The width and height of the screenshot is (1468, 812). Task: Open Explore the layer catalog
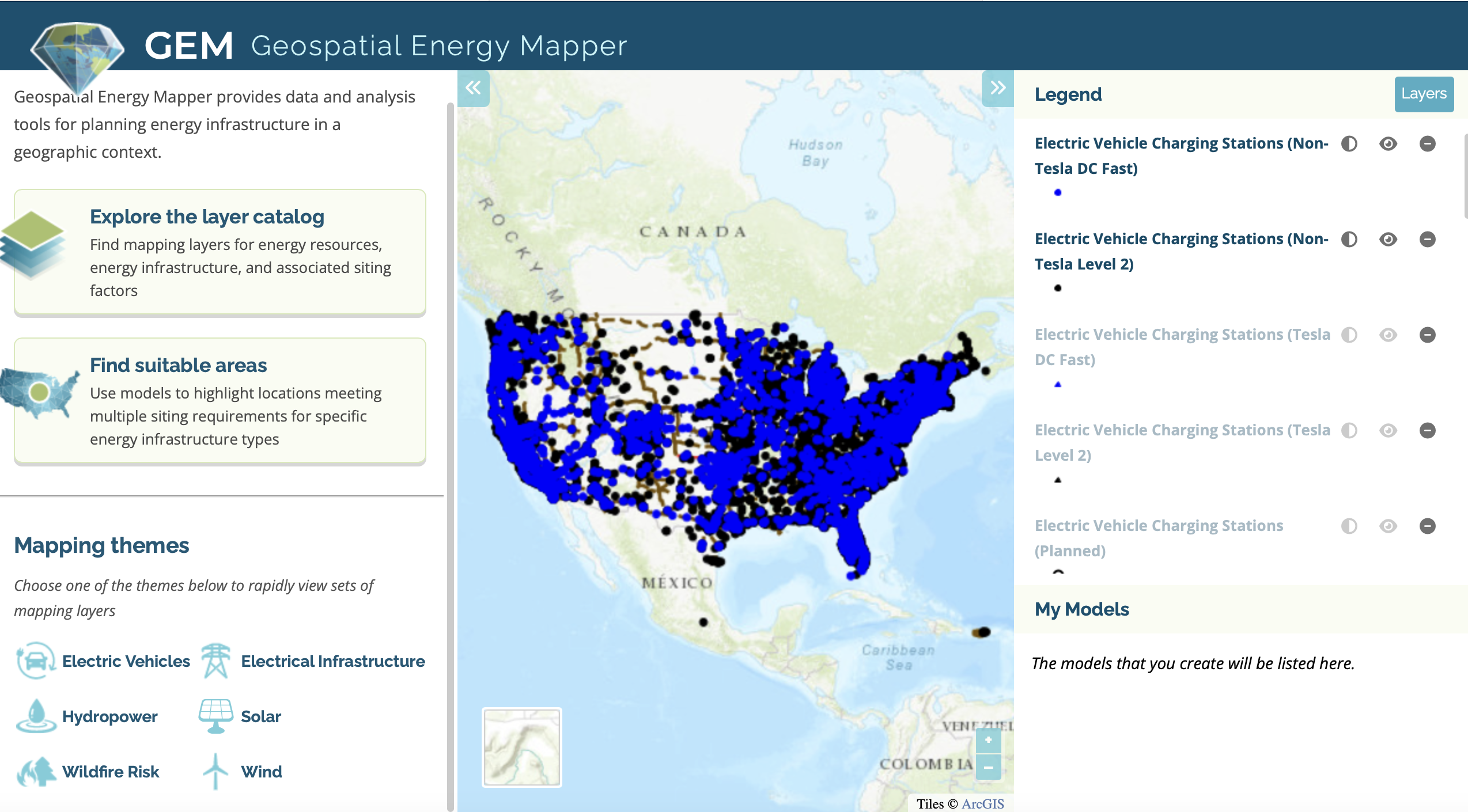tap(207, 217)
